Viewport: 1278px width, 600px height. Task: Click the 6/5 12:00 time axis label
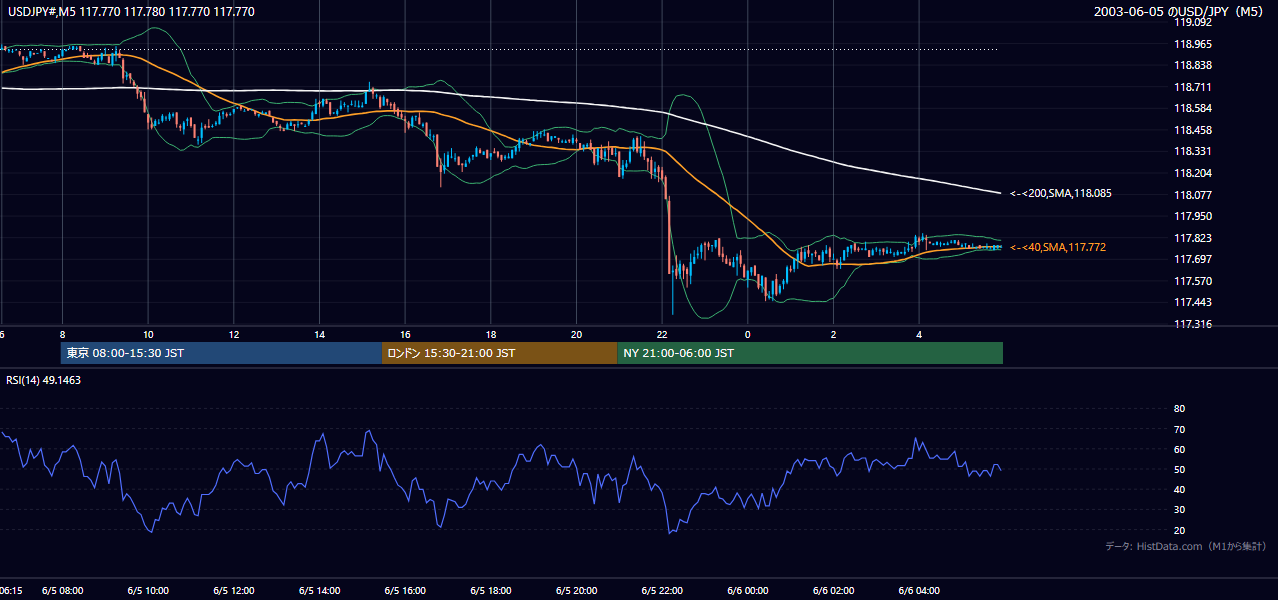(x=234, y=591)
